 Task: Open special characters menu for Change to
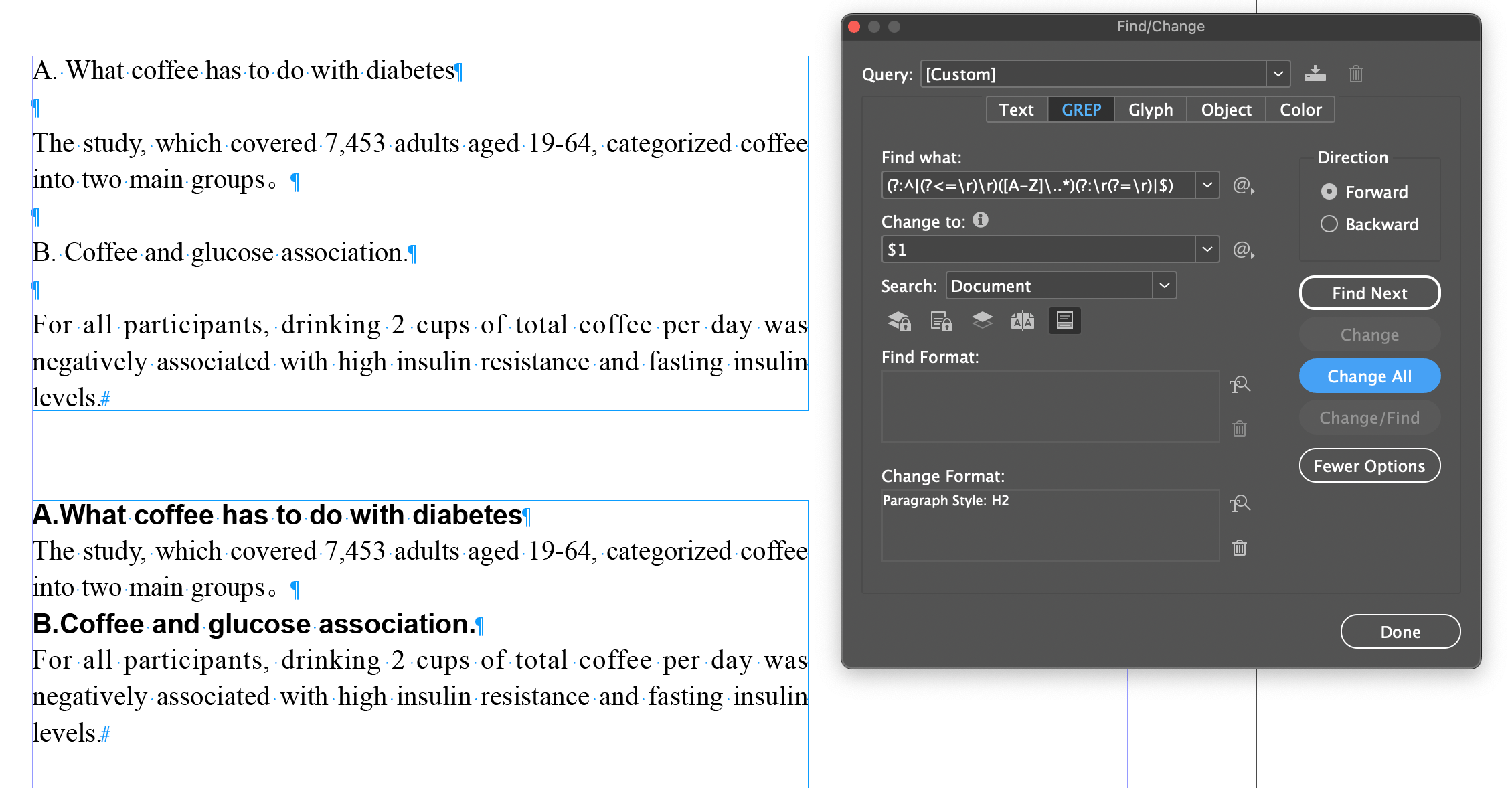tap(1243, 250)
